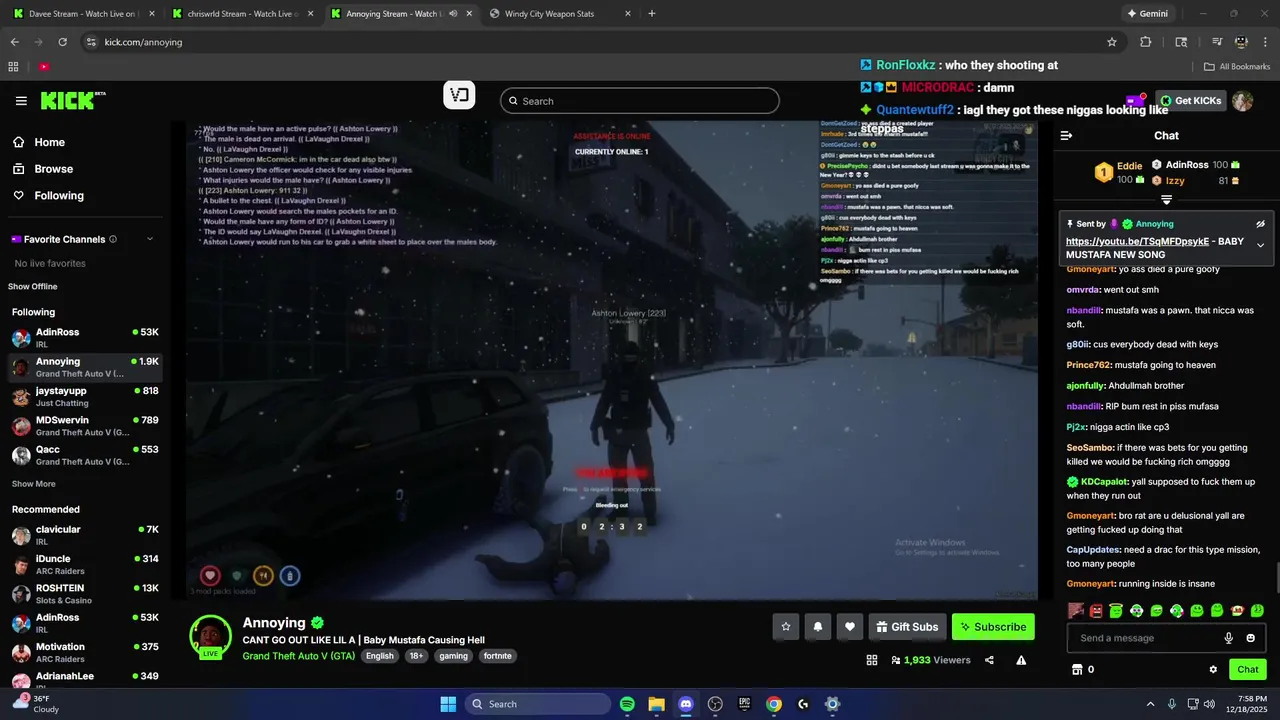Viewport: 1280px width, 720px height.
Task: Activate microphone icon in chat input
Action: (1229, 638)
